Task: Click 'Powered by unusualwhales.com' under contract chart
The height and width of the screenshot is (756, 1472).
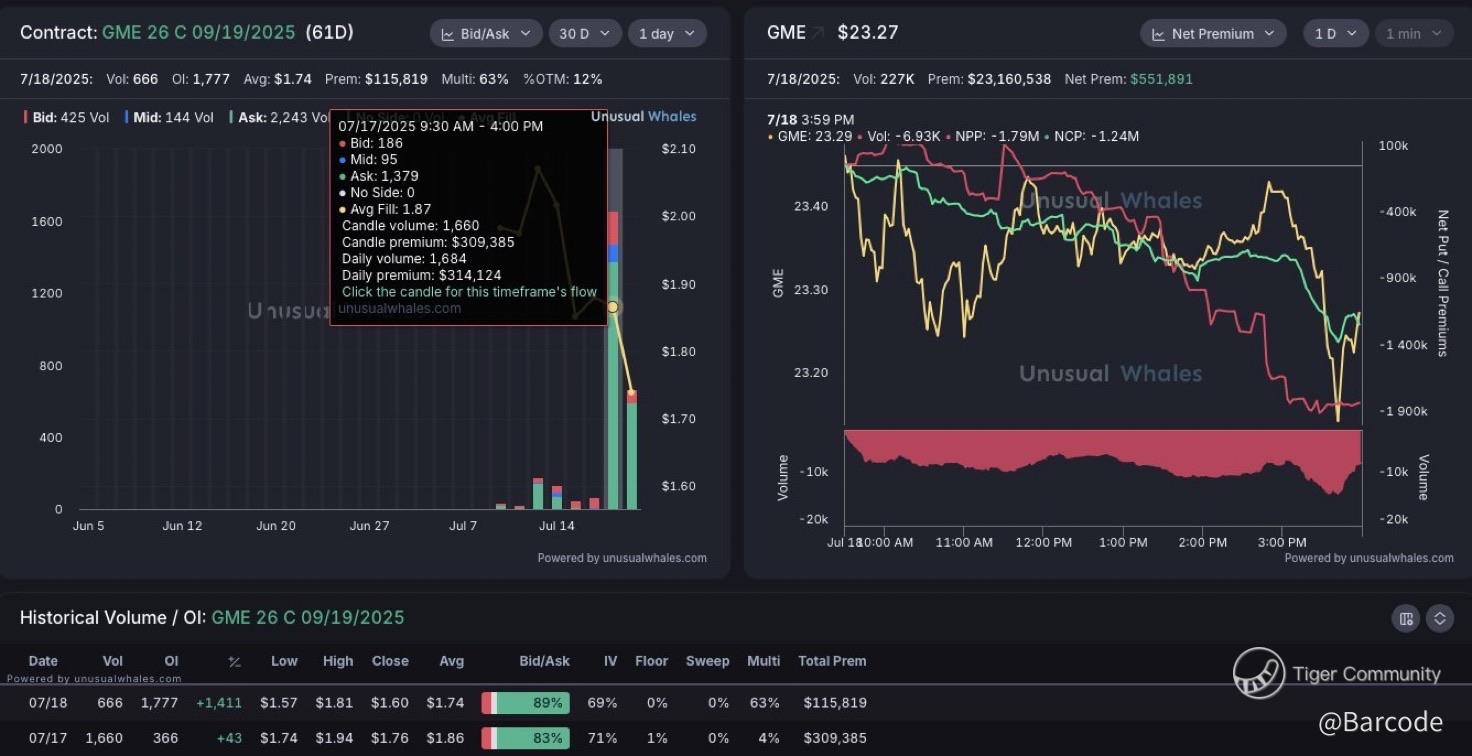Action: [x=622, y=558]
